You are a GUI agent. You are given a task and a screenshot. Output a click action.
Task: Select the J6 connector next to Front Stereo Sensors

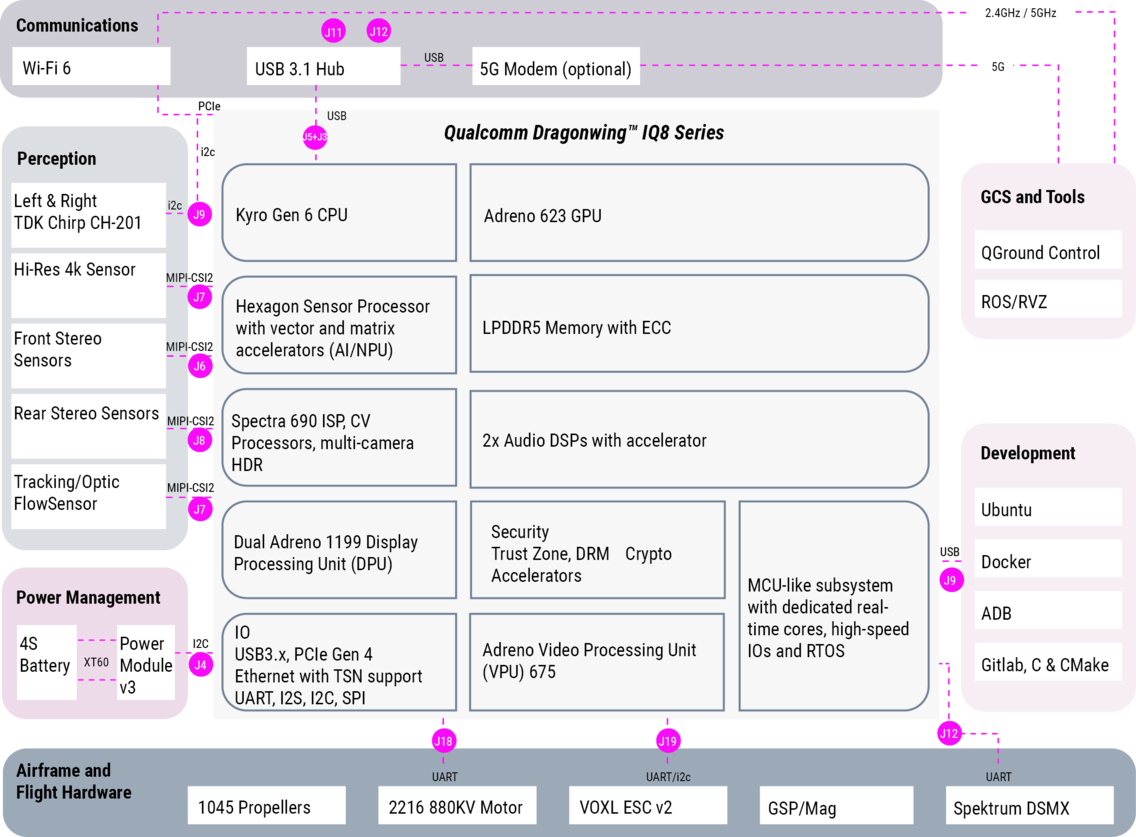click(x=200, y=366)
